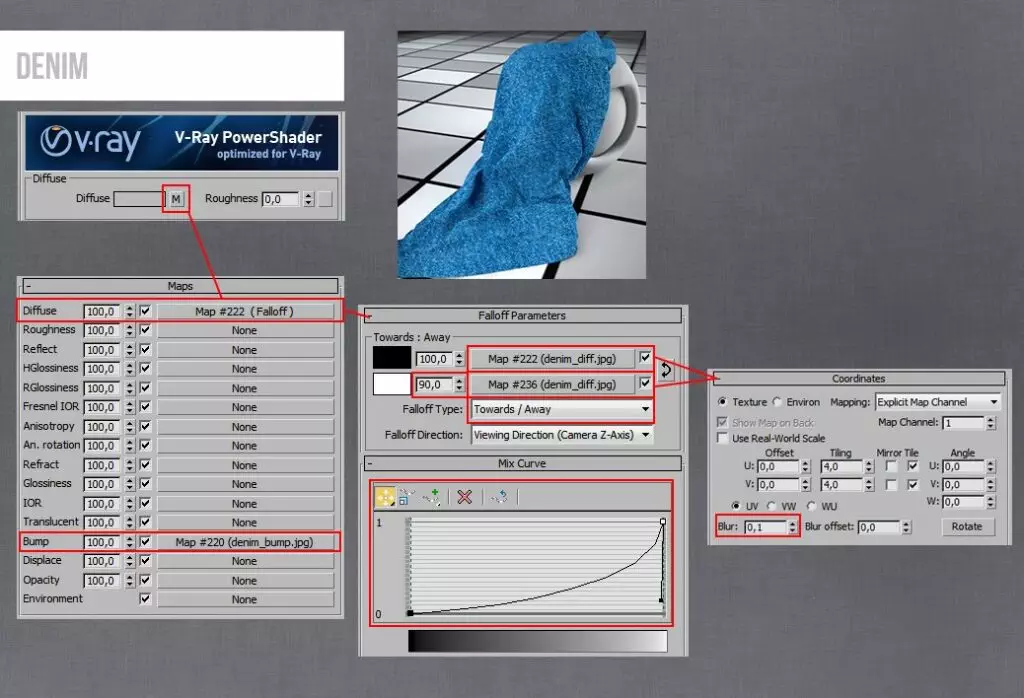Click the Add point icon in Mix Curve

[431, 497]
